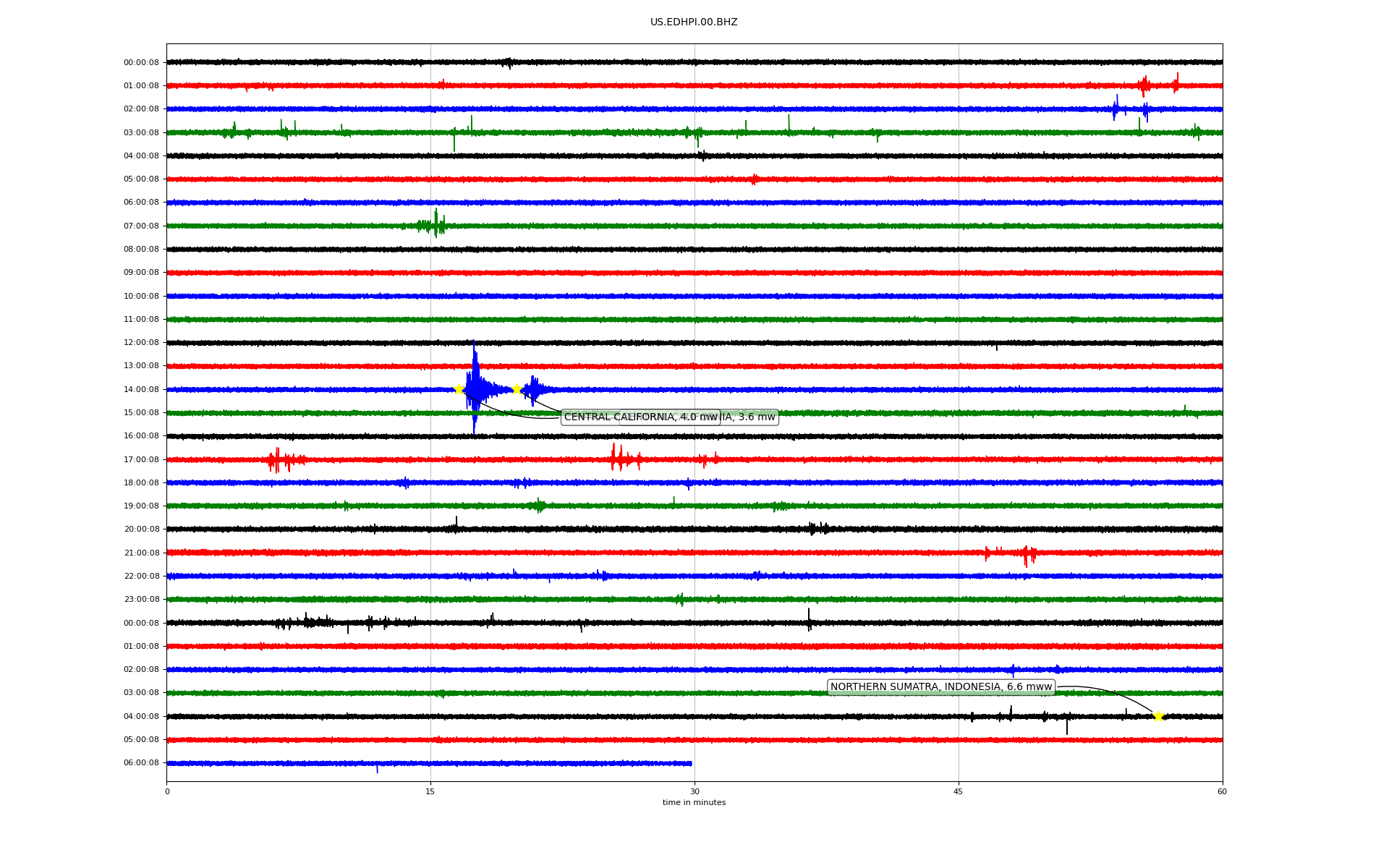The height and width of the screenshot is (868, 1389).
Task: Click the right yellow star on 14:00:08 trace
Action: (x=517, y=389)
